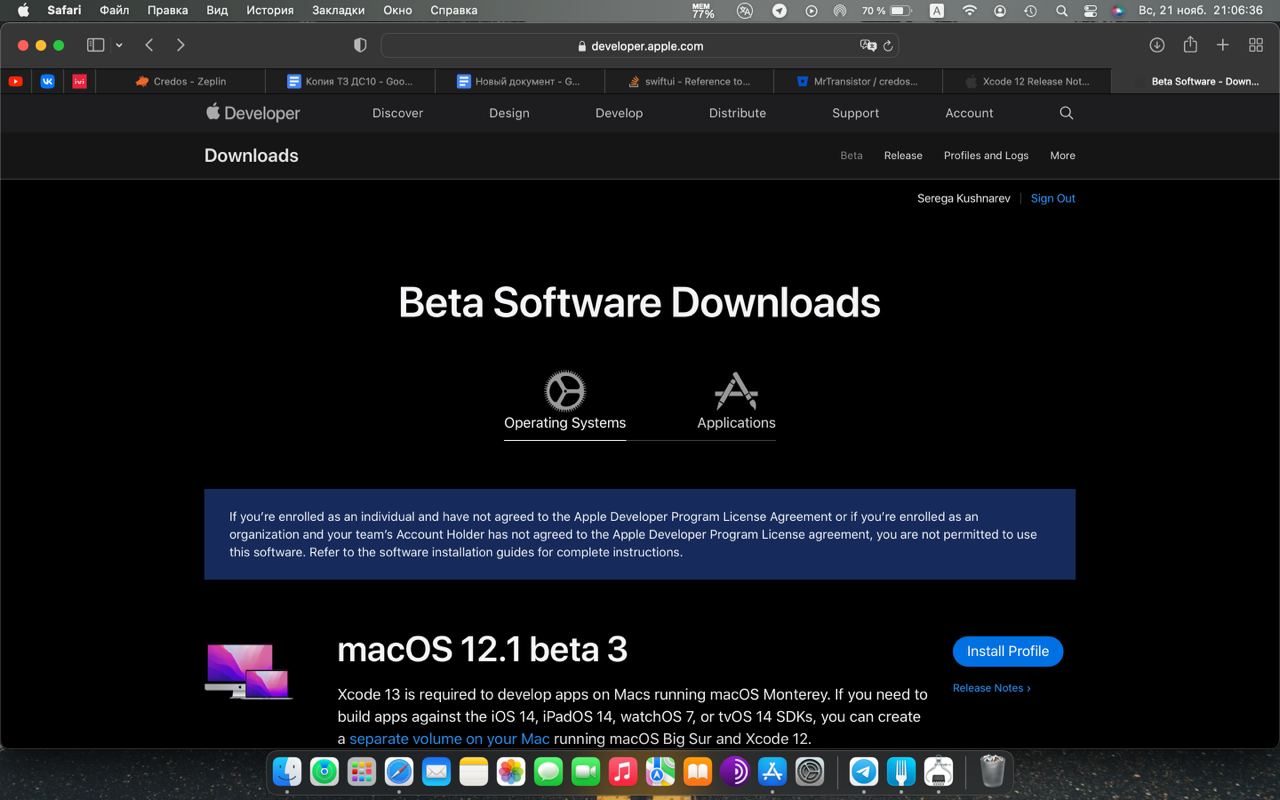Open Finder from the Dock
Screen dimensions: 1280x800
287,771
